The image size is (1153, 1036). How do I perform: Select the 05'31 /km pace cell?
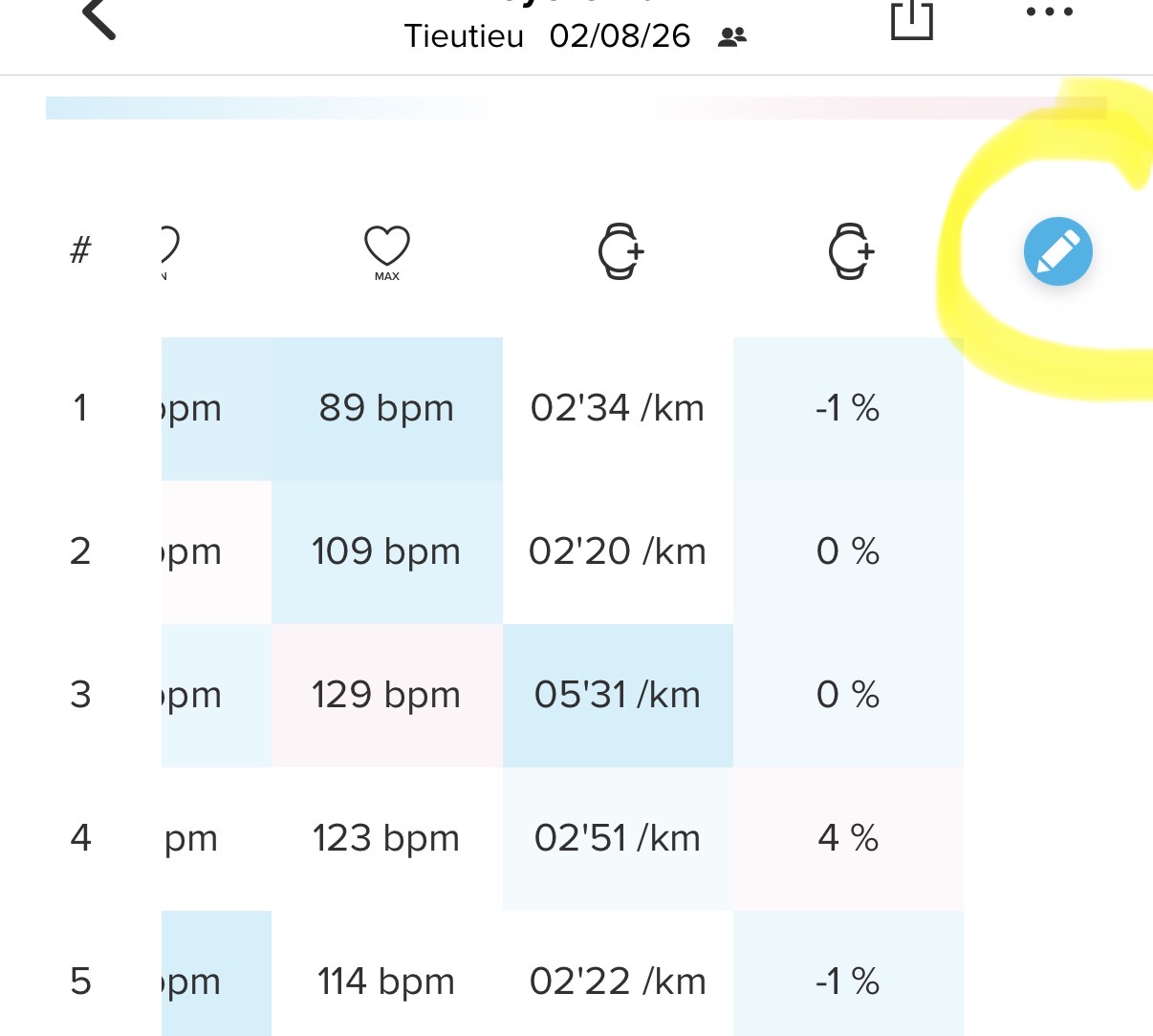(x=618, y=695)
